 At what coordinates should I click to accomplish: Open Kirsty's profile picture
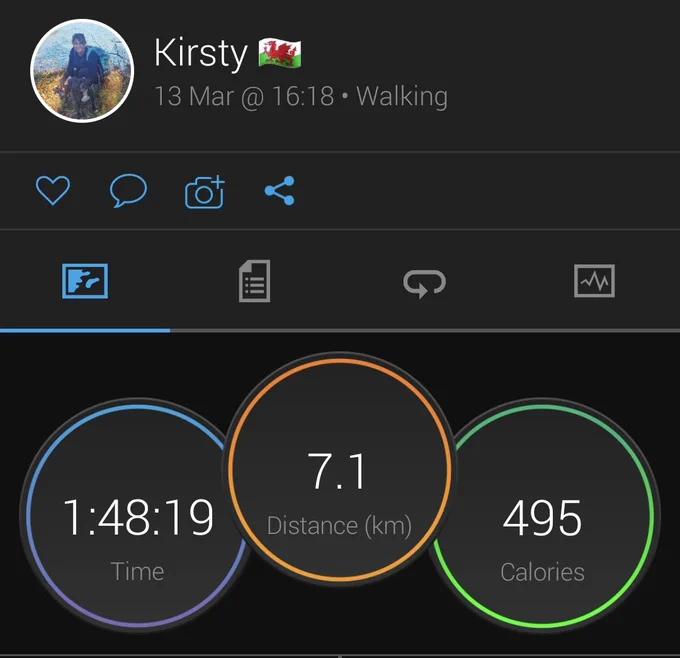click(x=82, y=71)
